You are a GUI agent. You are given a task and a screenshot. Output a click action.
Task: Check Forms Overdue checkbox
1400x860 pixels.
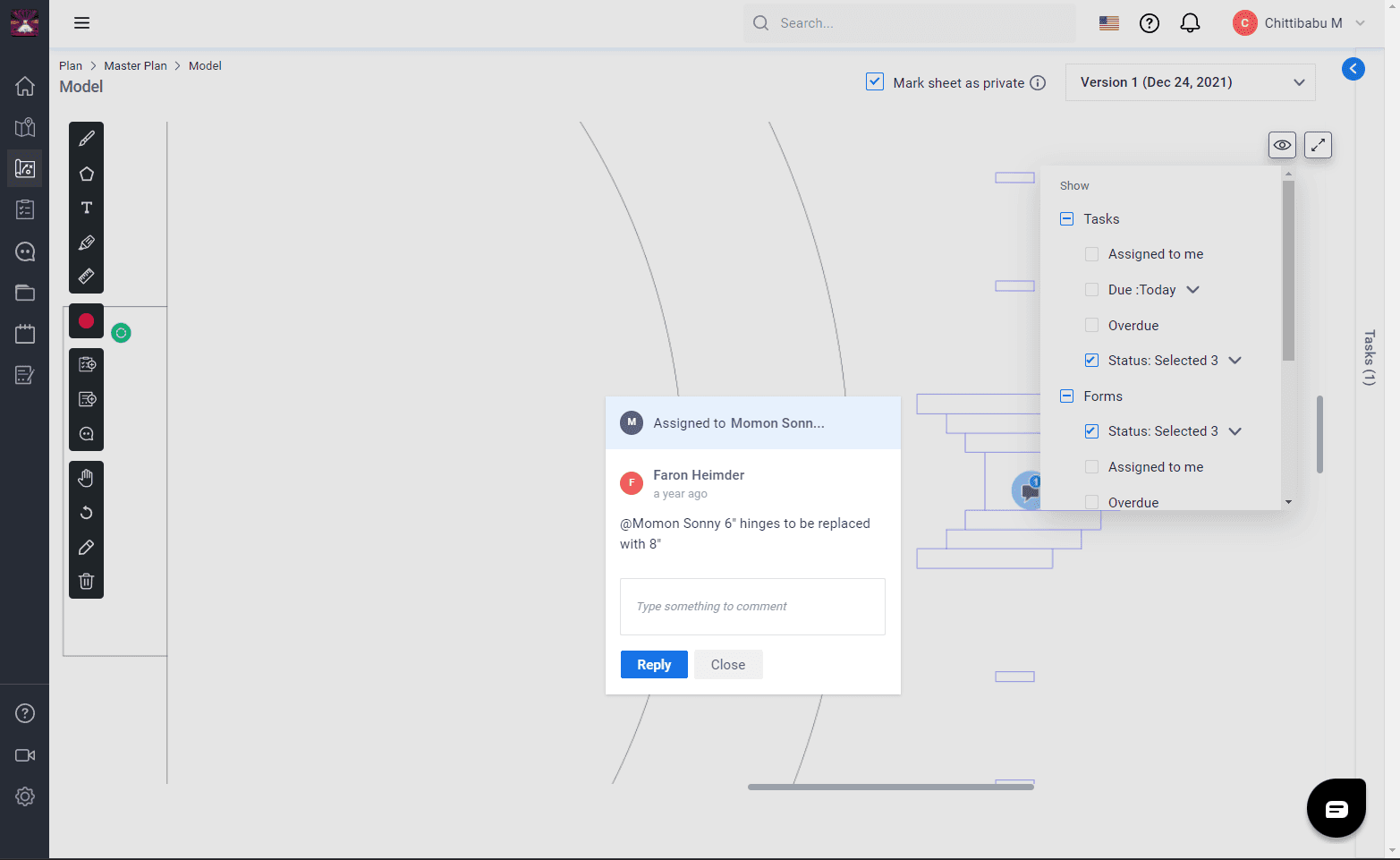click(x=1091, y=502)
